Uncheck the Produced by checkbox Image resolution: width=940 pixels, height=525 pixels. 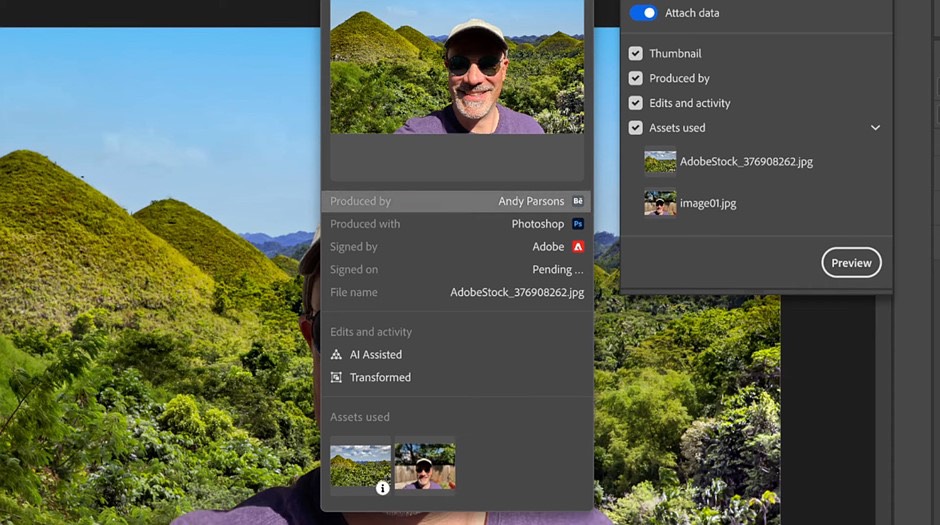click(x=635, y=78)
